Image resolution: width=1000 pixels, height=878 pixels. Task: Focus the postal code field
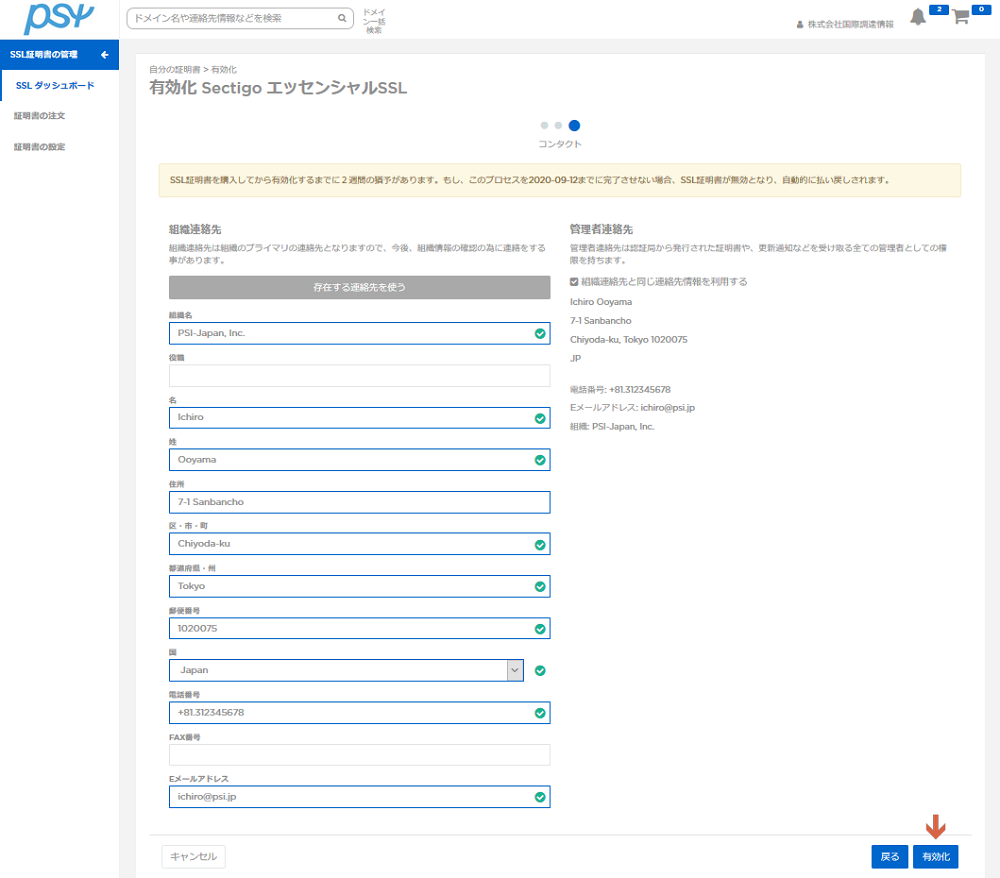point(360,628)
